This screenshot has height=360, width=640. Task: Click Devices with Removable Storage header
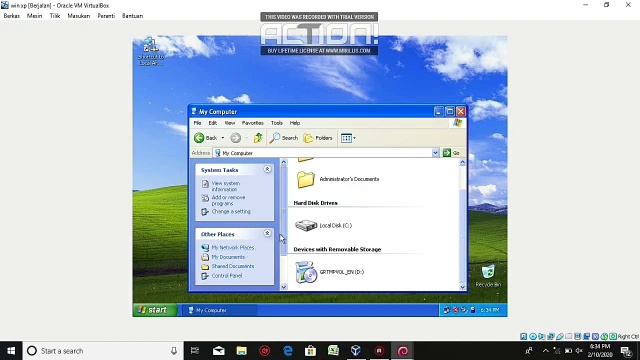(337, 249)
